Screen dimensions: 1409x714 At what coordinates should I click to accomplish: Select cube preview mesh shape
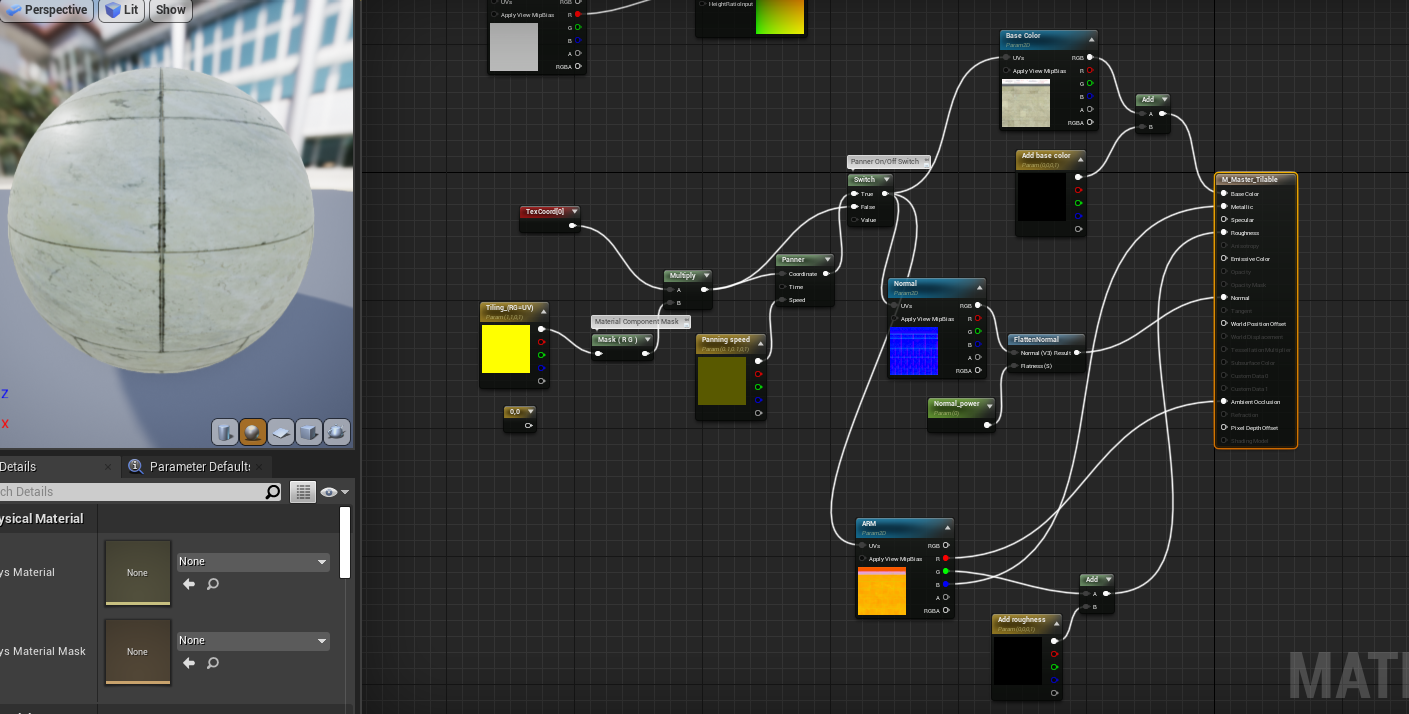coord(309,431)
